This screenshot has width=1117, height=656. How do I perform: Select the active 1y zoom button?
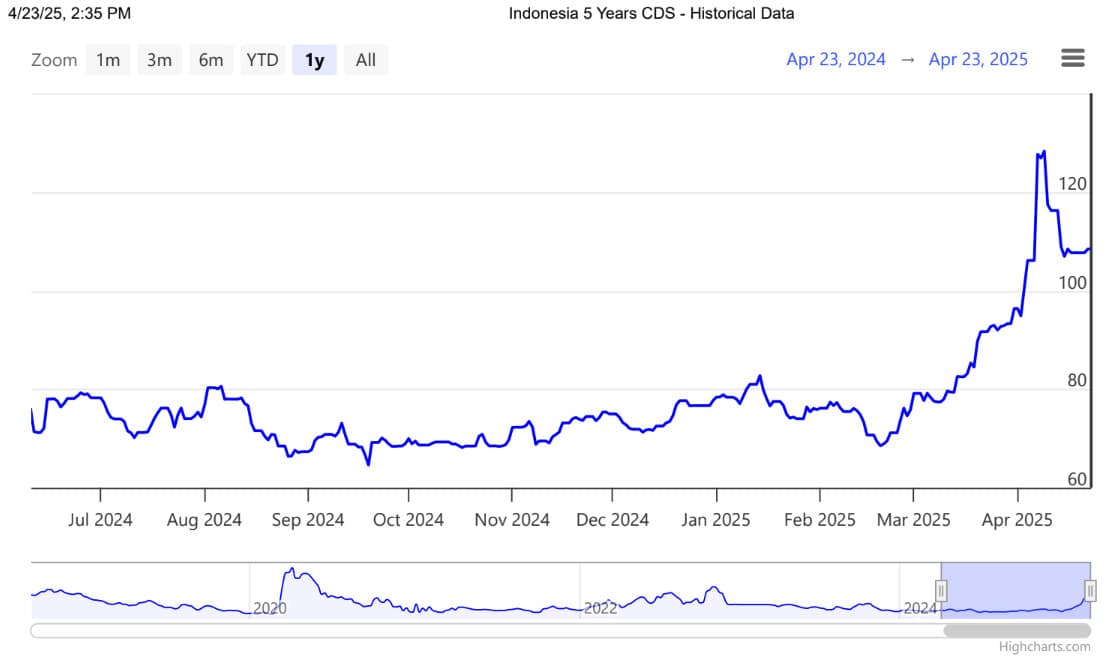coord(314,60)
